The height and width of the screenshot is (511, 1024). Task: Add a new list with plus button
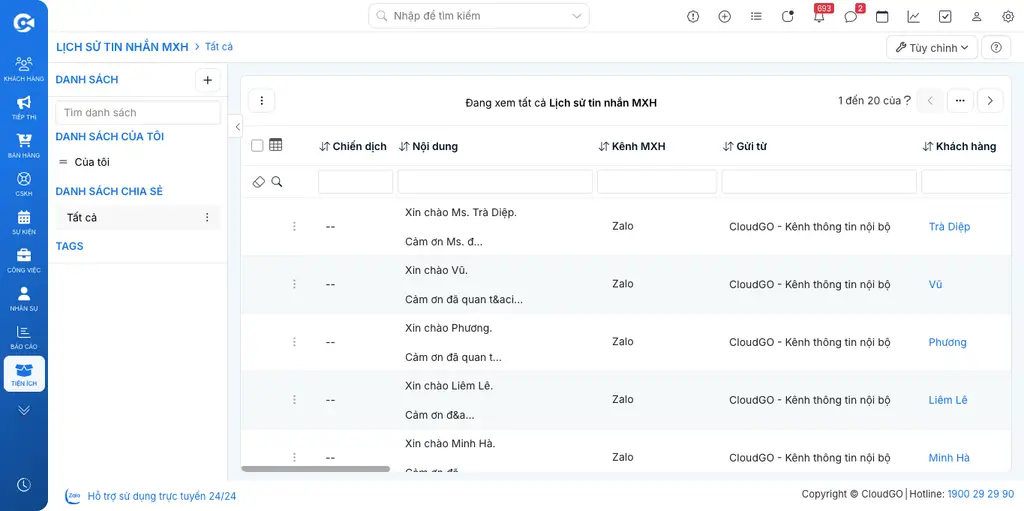point(208,80)
